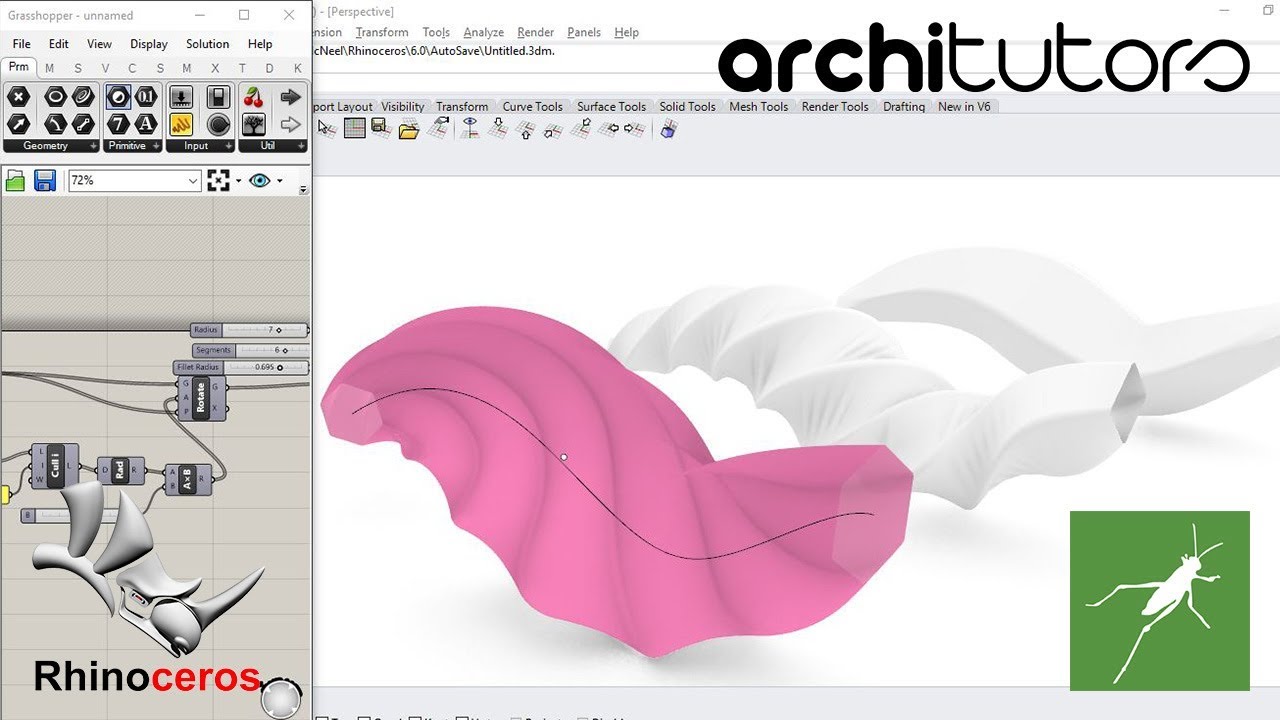Click the four-viewports grid icon in Rhino
Viewport: 1280px width, 720px height.
[354, 128]
